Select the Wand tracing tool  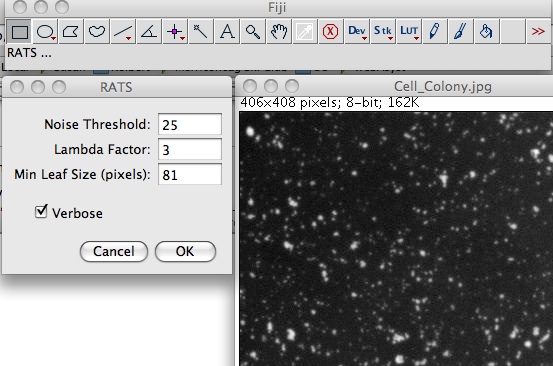pos(201,32)
